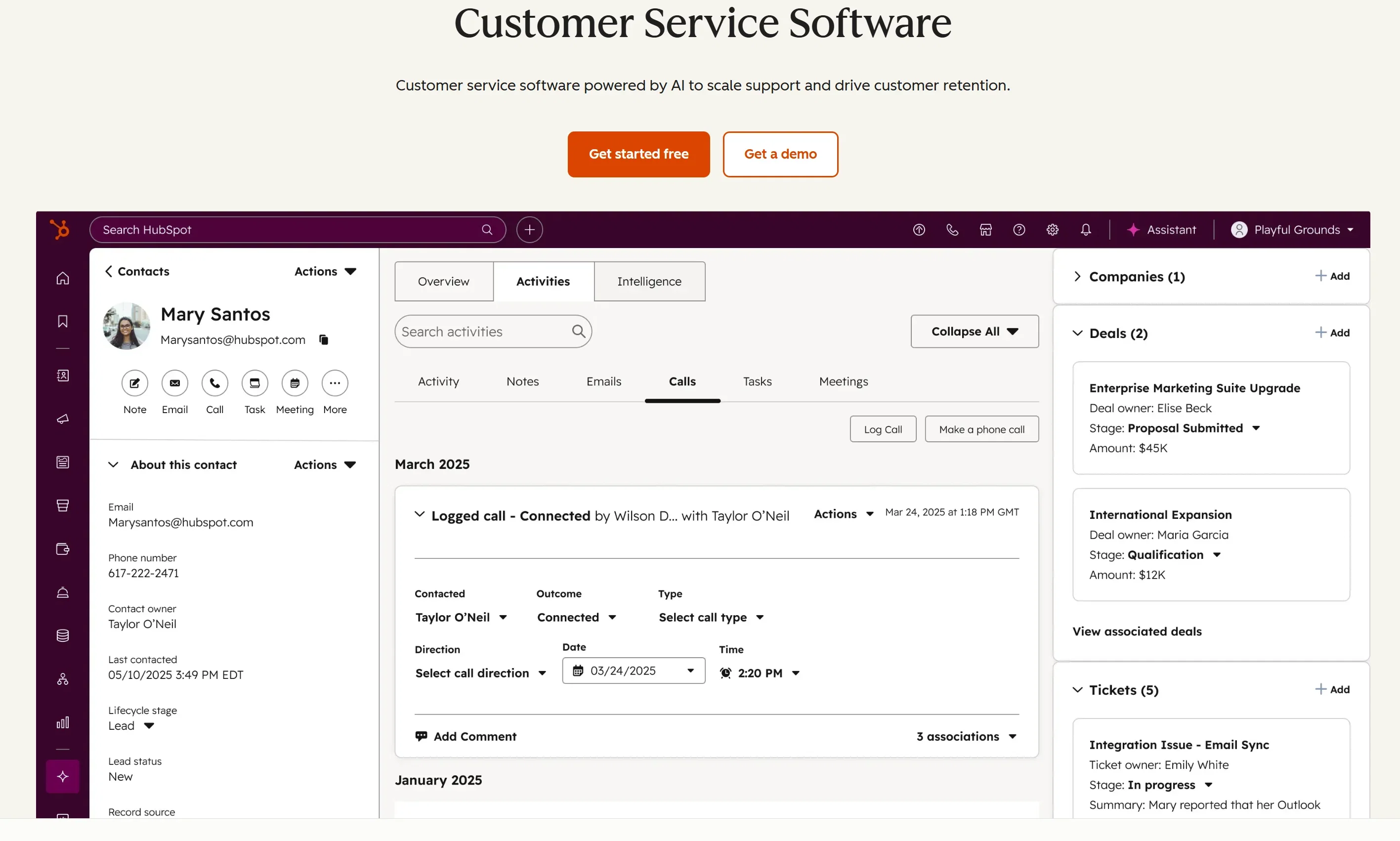Expand the 3 associations dropdown
This screenshot has width=1400, height=841.
pos(967,736)
